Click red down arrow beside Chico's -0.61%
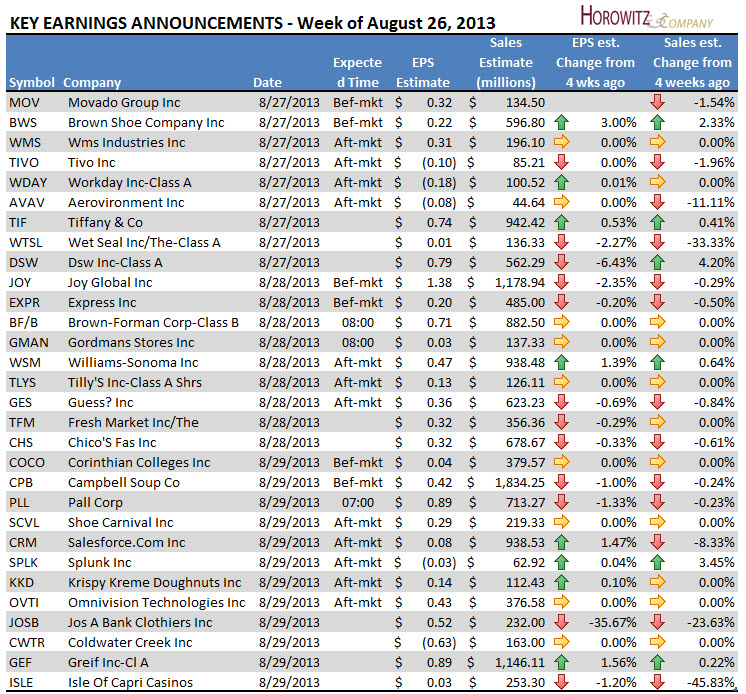The height and width of the screenshot is (694, 746). click(658, 442)
